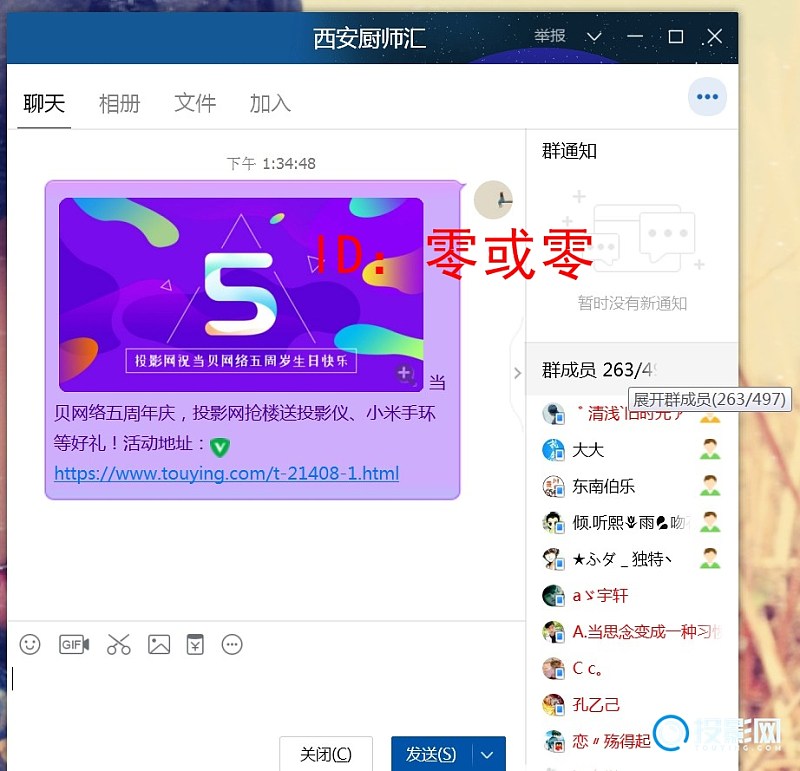Click the avatar of member 恋〃殇得起
The width and height of the screenshot is (800, 771).
(553, 741)
